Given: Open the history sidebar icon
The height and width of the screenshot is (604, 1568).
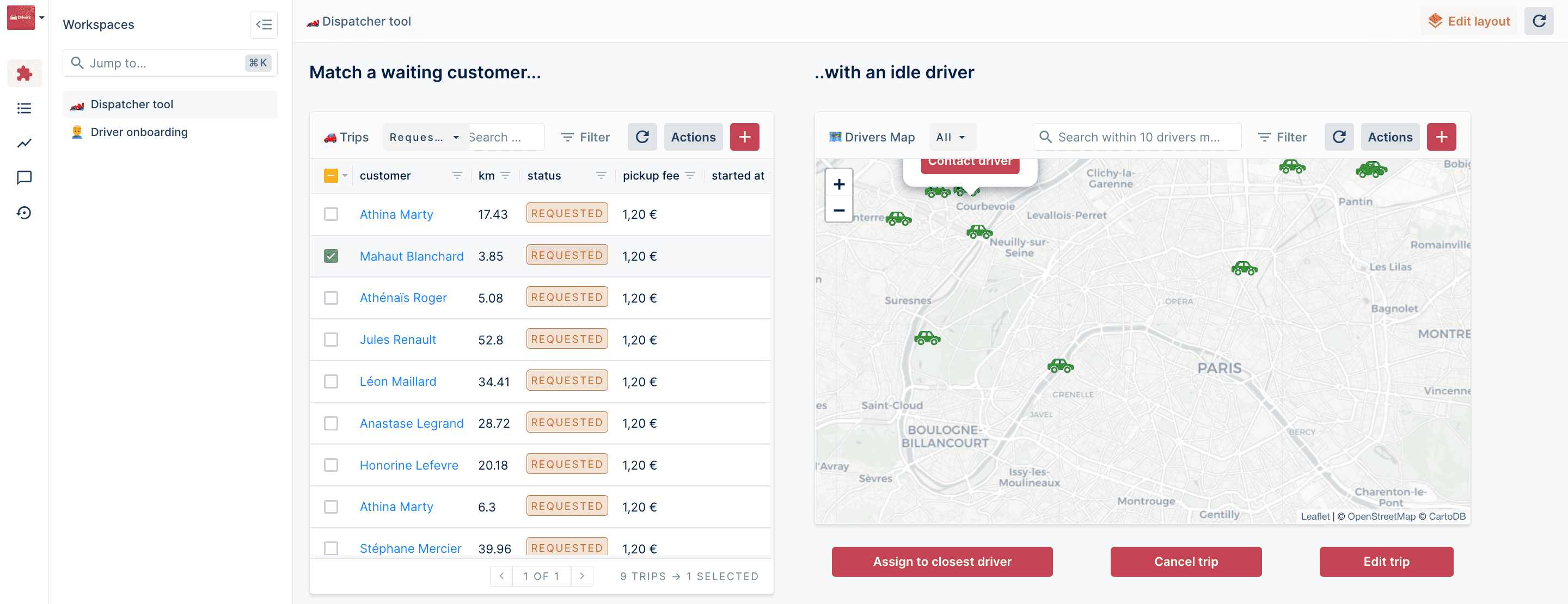Looking at the screenshot, I should coord(24,213).
